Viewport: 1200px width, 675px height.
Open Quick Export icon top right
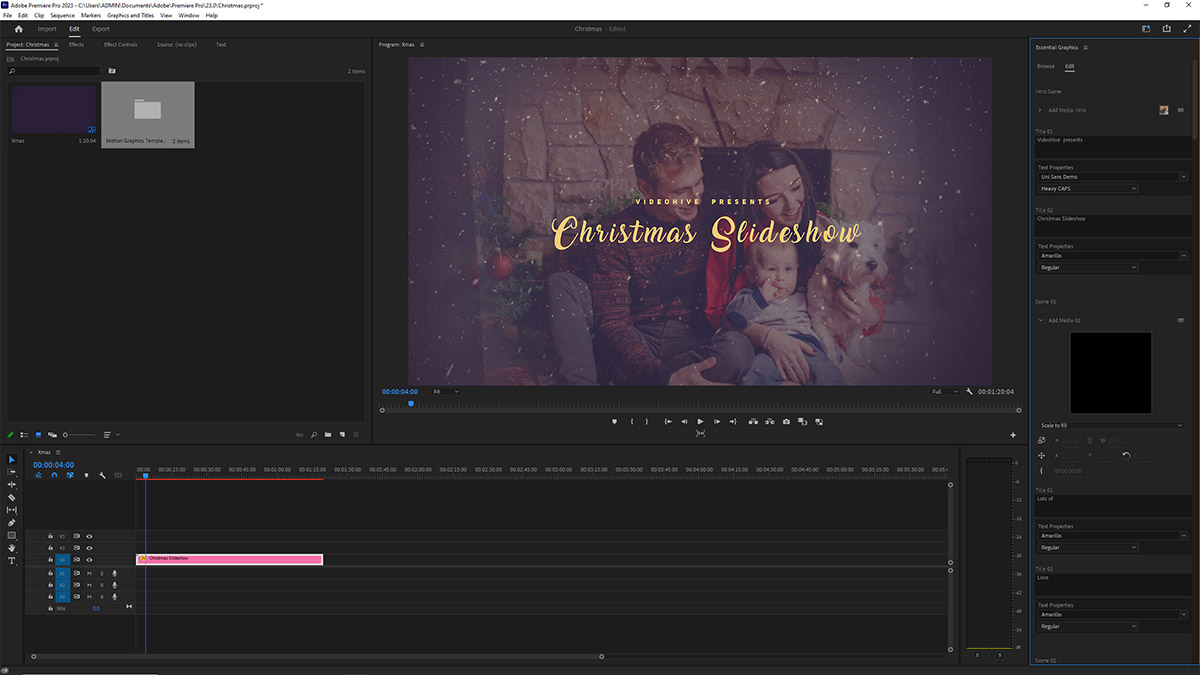pyautogui.click(x=1167, y=29)
